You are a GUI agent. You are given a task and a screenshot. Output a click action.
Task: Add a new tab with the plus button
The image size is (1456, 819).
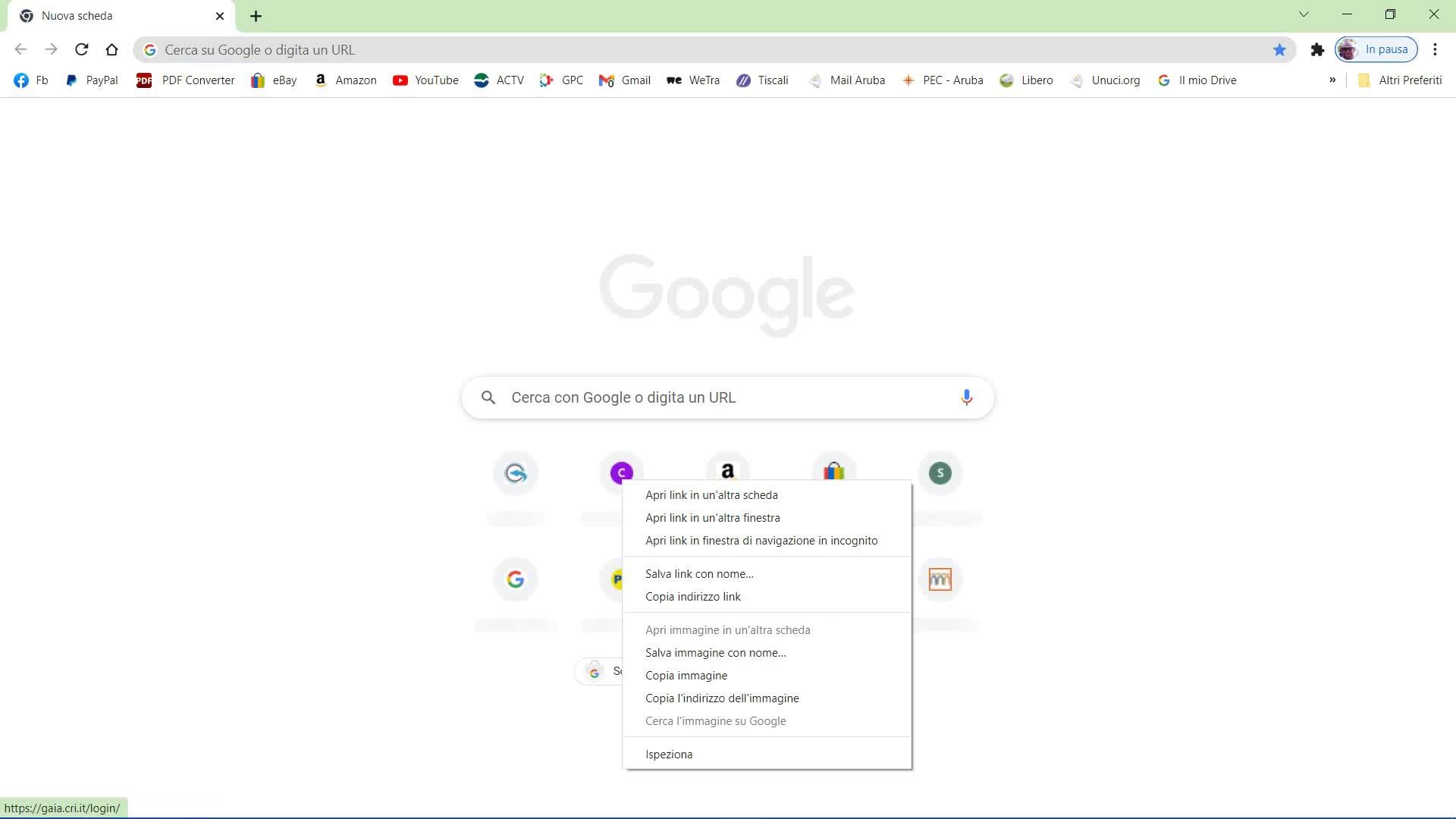pos(256,16)
